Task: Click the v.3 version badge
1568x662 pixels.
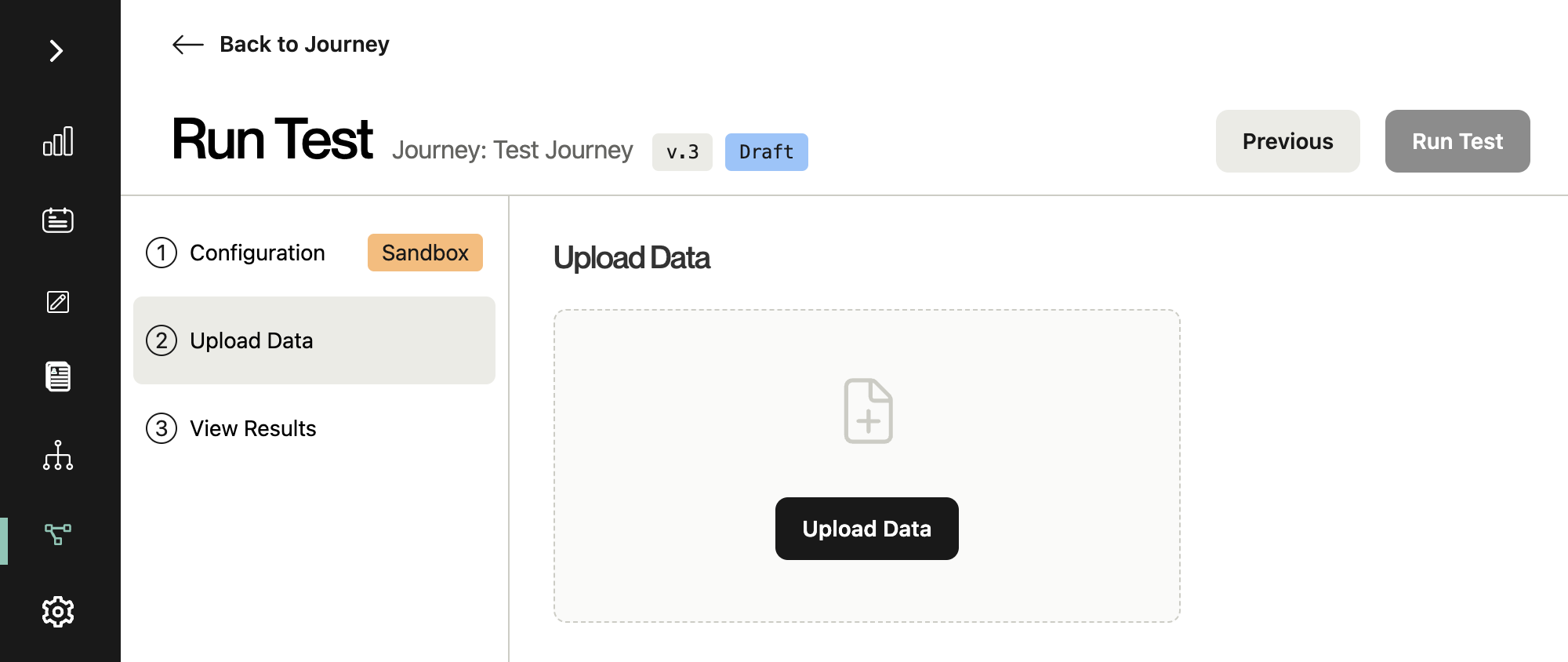Action: tap(682, 152)
